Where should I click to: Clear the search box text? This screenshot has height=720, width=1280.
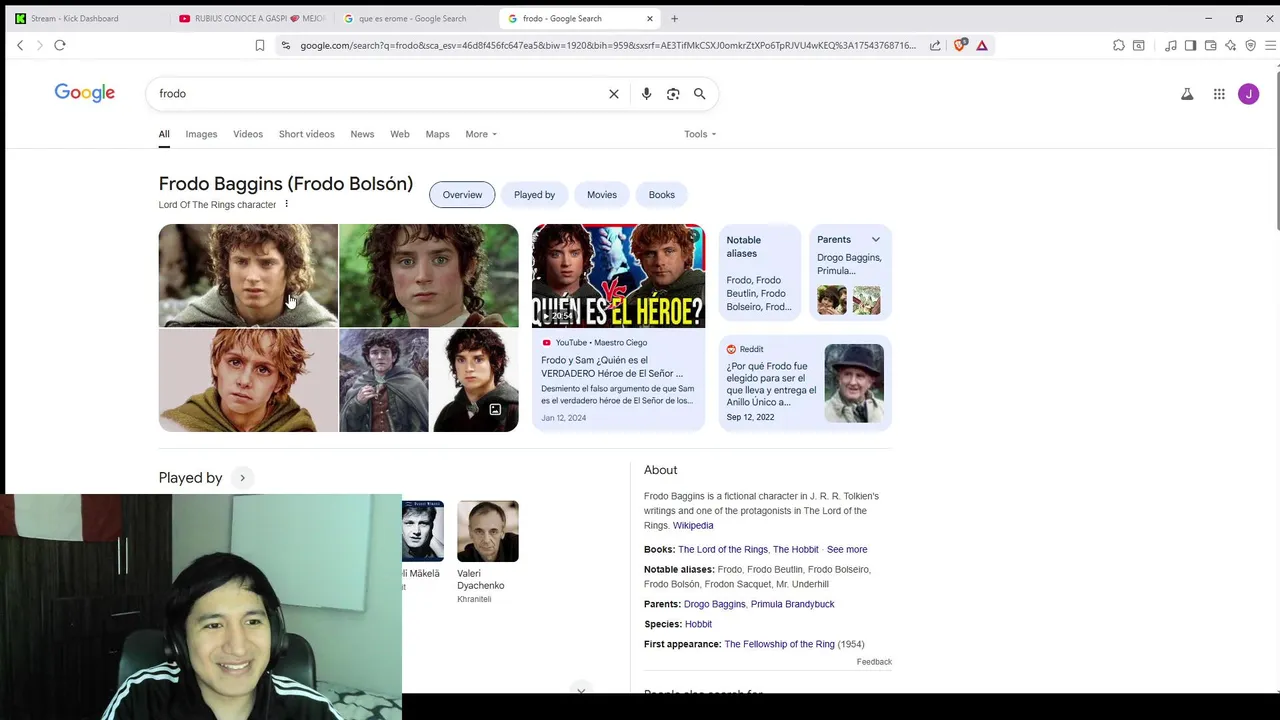tap(614, 94)
